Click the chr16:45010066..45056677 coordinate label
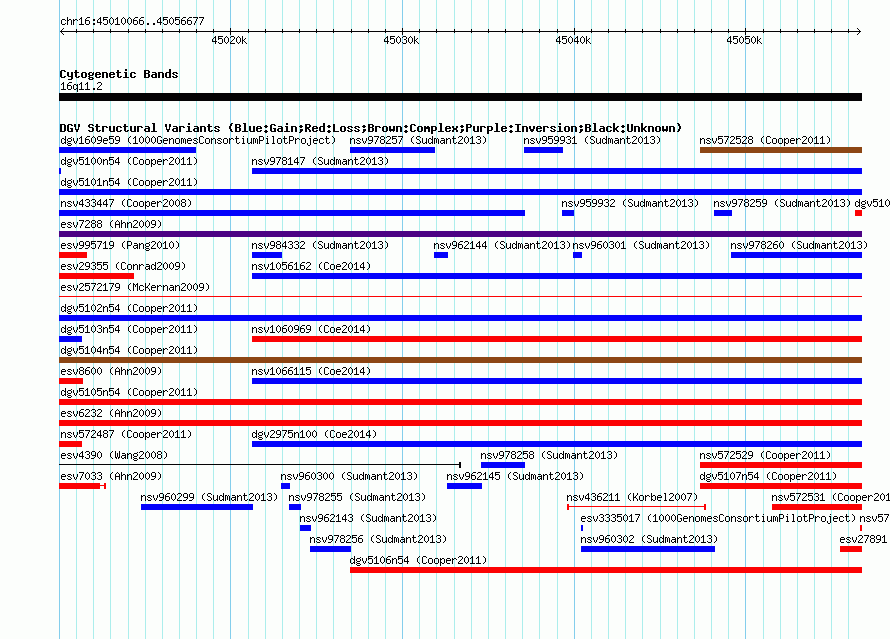The image size is (890, 639). click(132, 21)
